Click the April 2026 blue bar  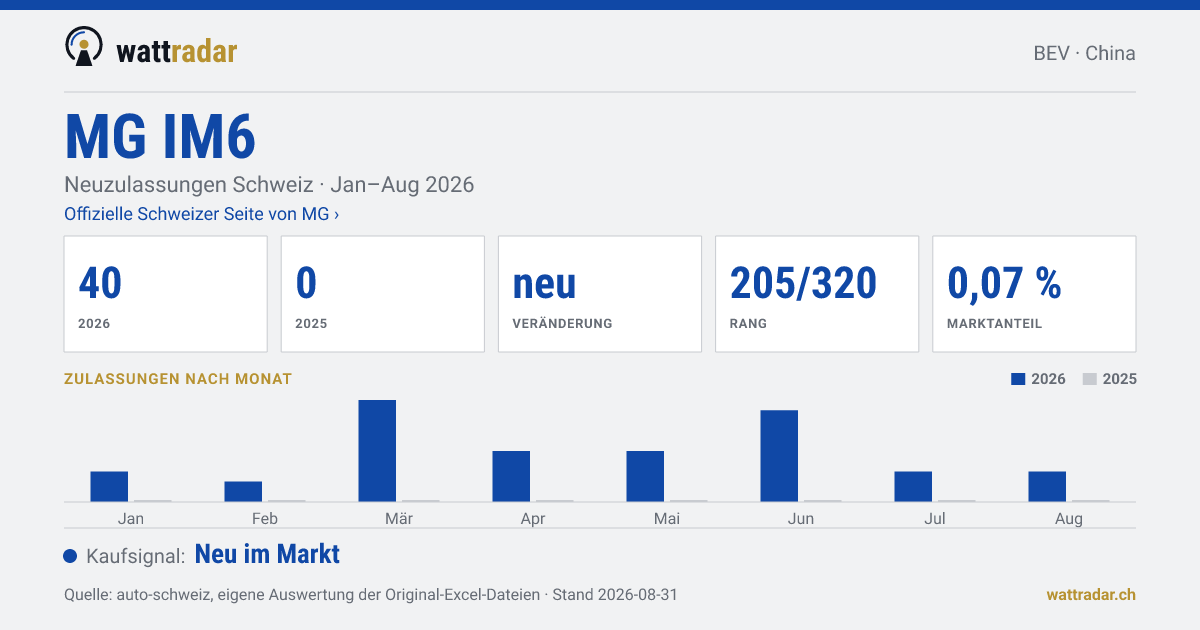[x=511, y=476]
